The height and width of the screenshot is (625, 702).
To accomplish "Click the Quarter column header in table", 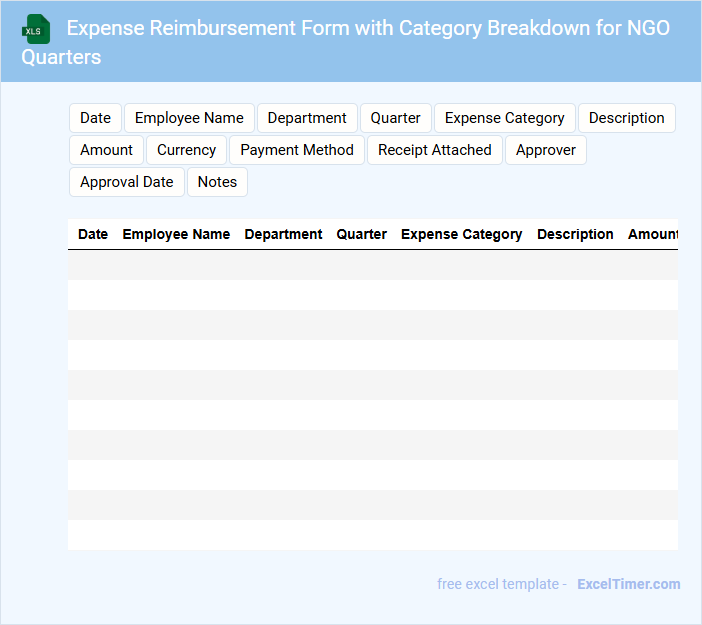I will click(x=361, y=234).
